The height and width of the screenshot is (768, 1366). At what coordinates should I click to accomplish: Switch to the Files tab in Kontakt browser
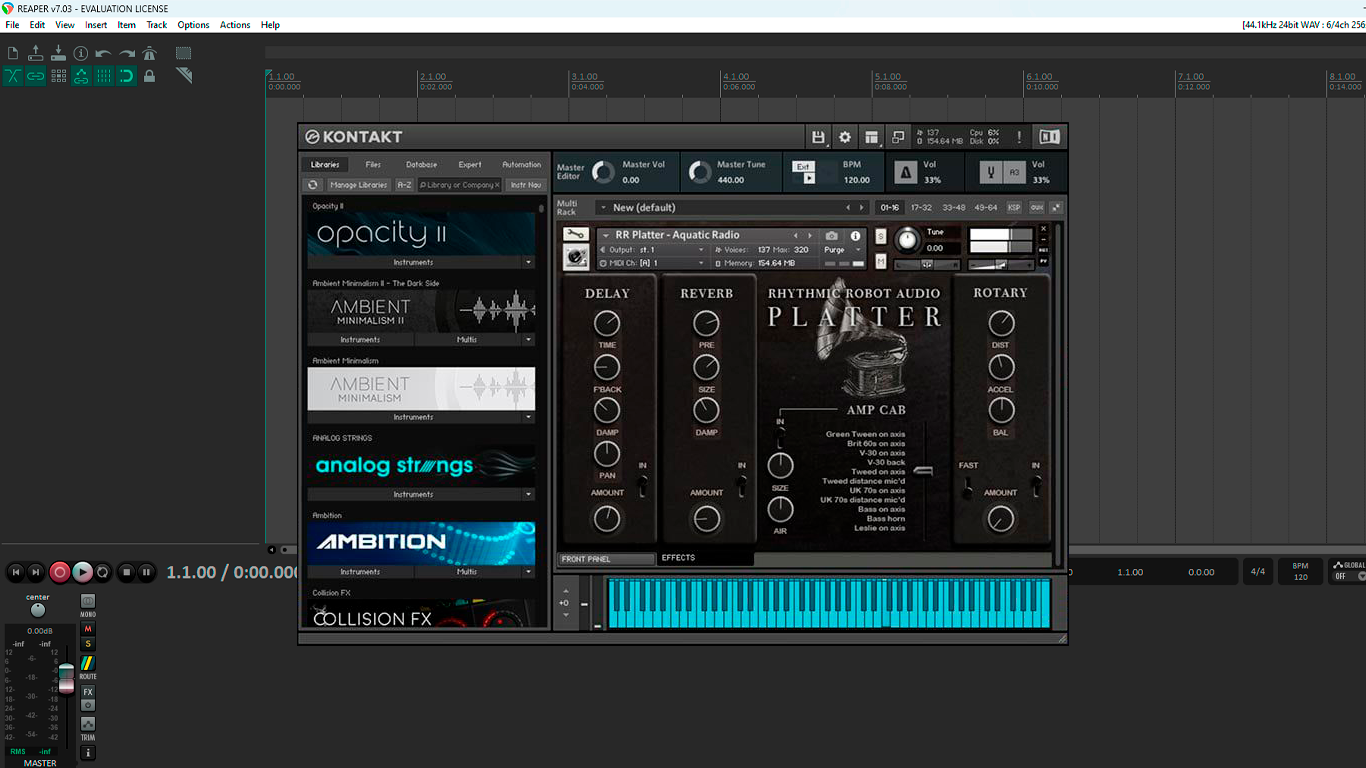coord(373,165)
